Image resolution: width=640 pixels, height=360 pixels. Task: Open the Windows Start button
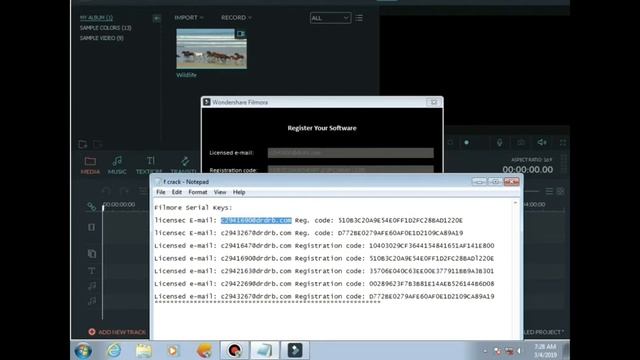coord(83,351)
